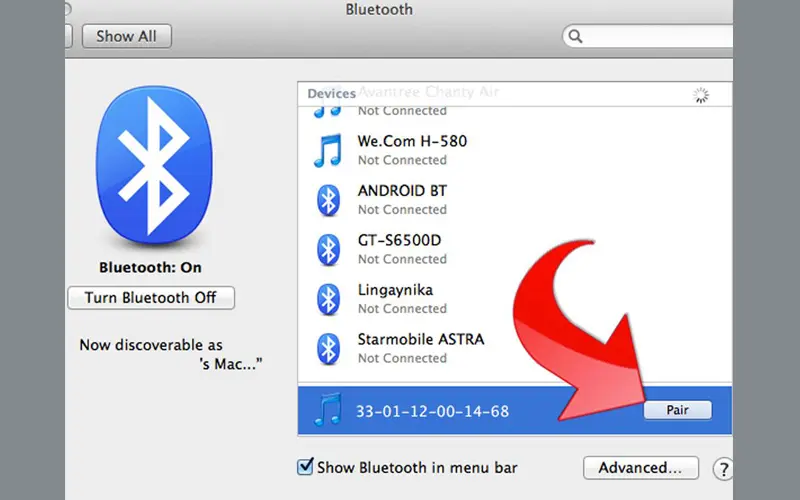Turn Bluetooth Off button
The height and width of the screenshot is (500, 800).
151,297
